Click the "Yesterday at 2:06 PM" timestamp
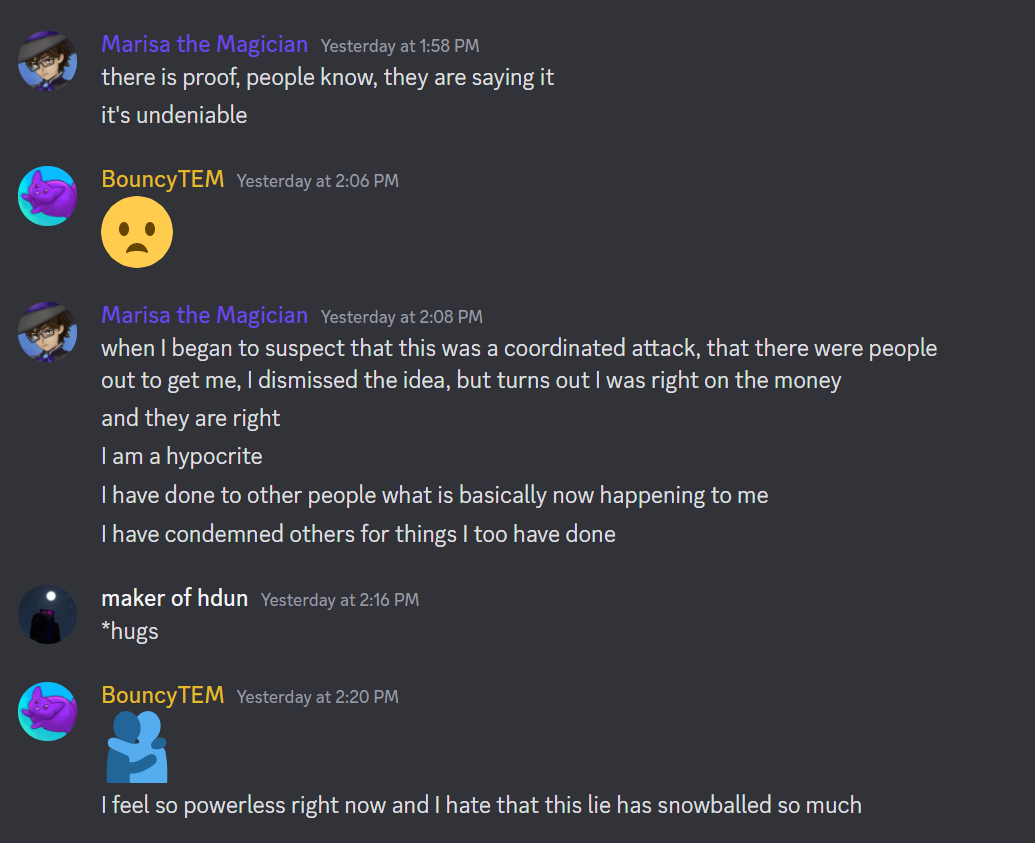Viewport: 1035px width, 843px height. click(317, 181)
